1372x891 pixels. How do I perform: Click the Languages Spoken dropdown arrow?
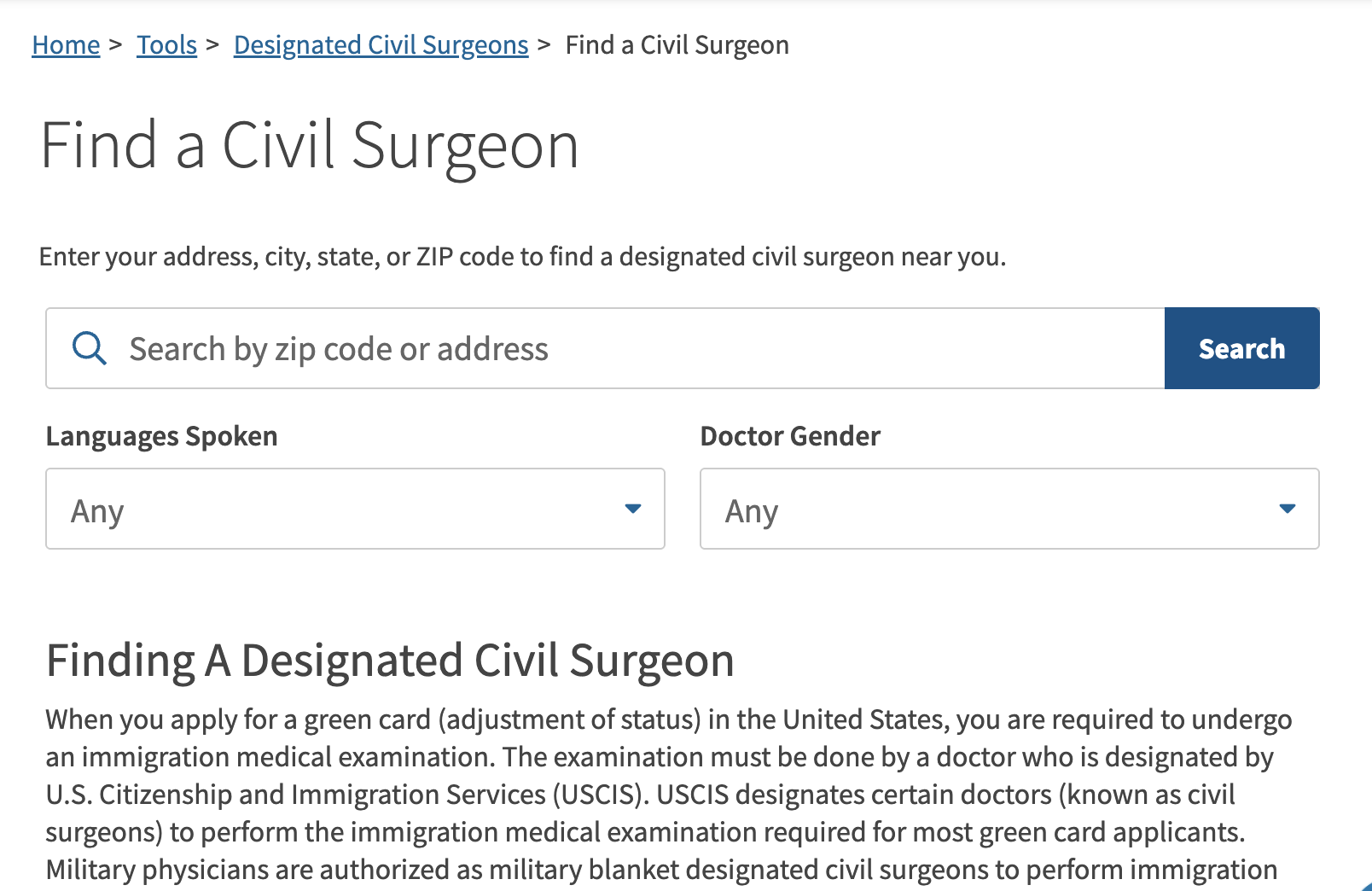[x=632, y=509]
